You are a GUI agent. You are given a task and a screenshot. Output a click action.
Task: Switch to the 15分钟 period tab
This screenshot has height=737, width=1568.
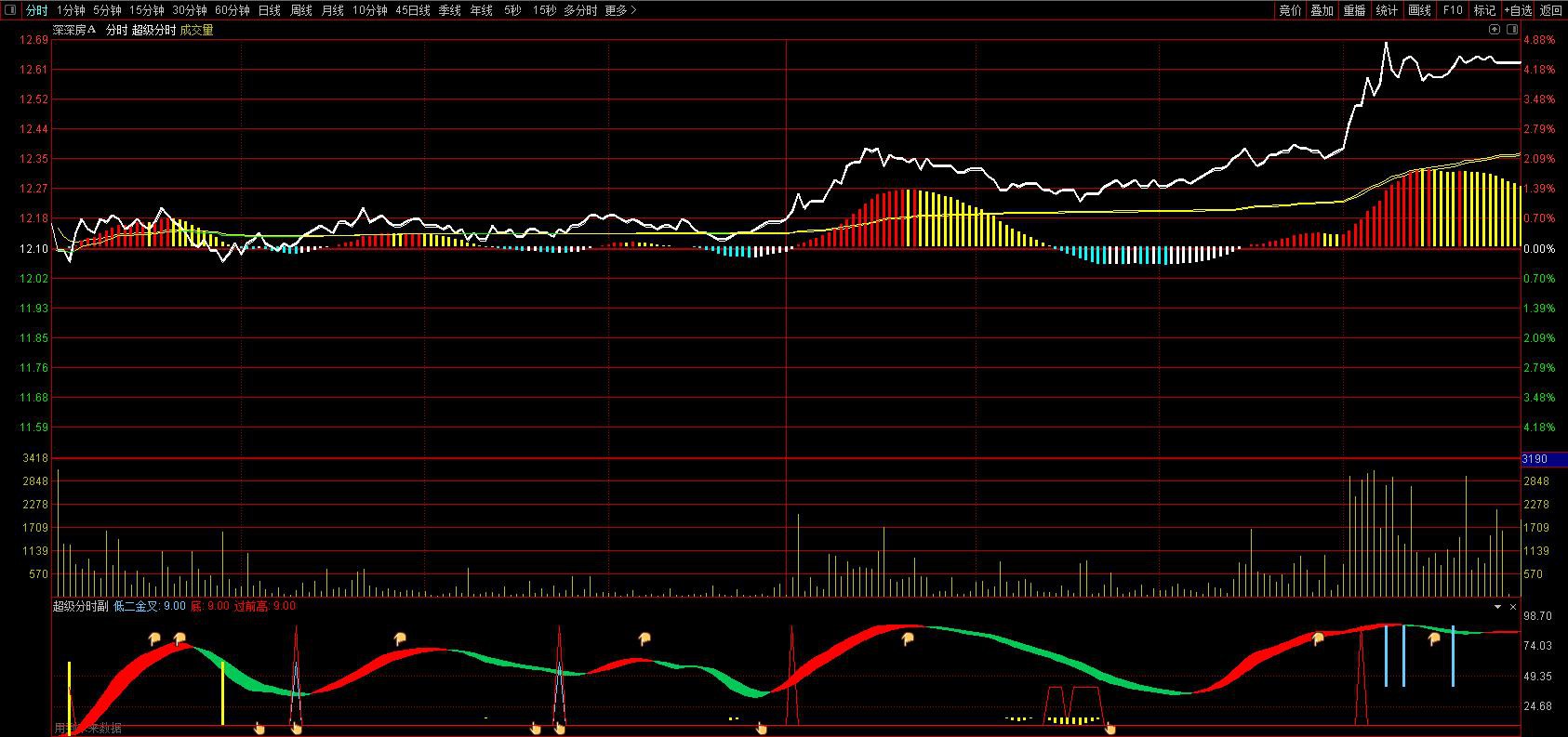click(147, 10)
